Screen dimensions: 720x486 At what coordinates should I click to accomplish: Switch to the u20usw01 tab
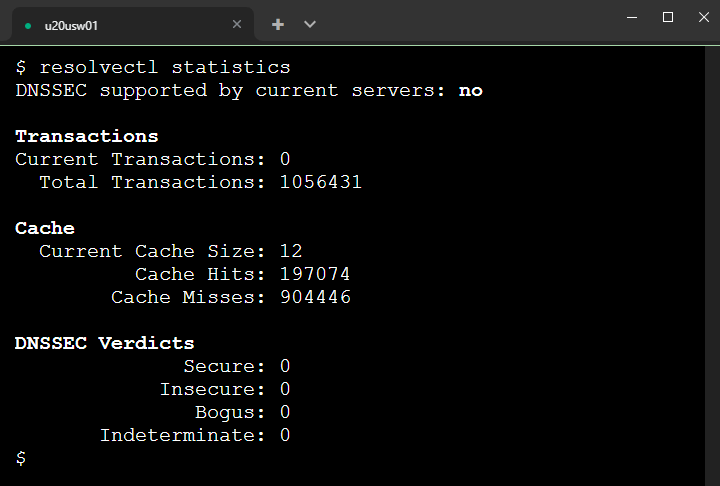[x=120, y=24]
